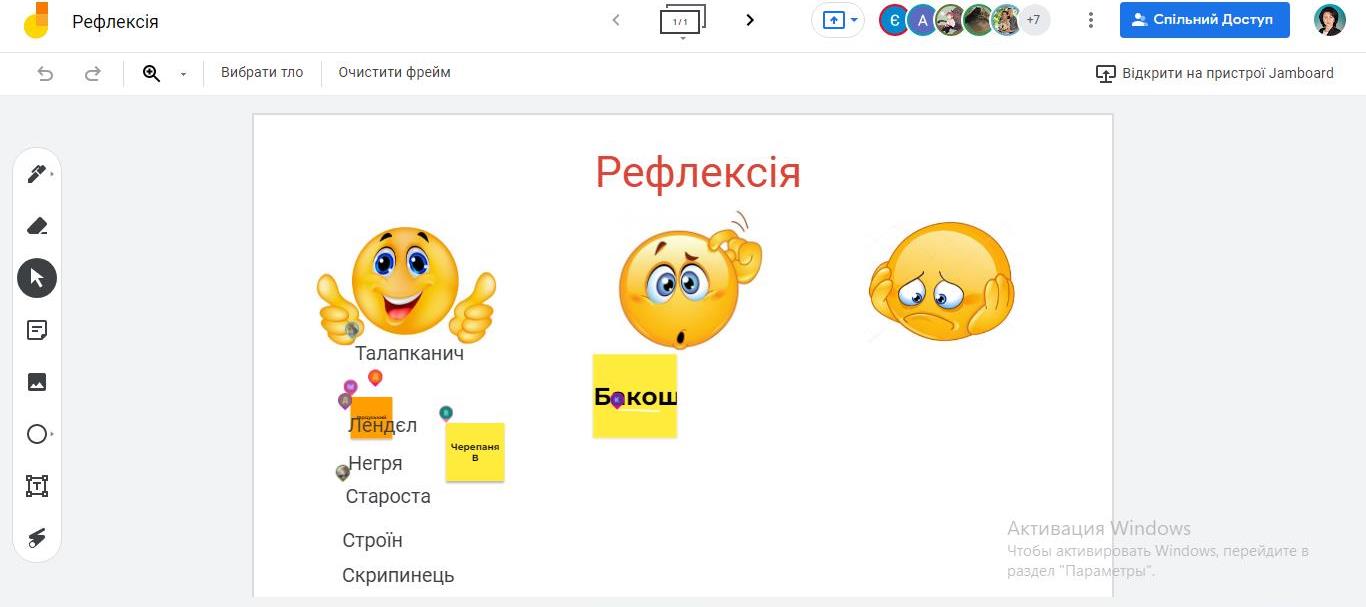Add a sticky note
The image size is (1366, 607).
[37, 330]
